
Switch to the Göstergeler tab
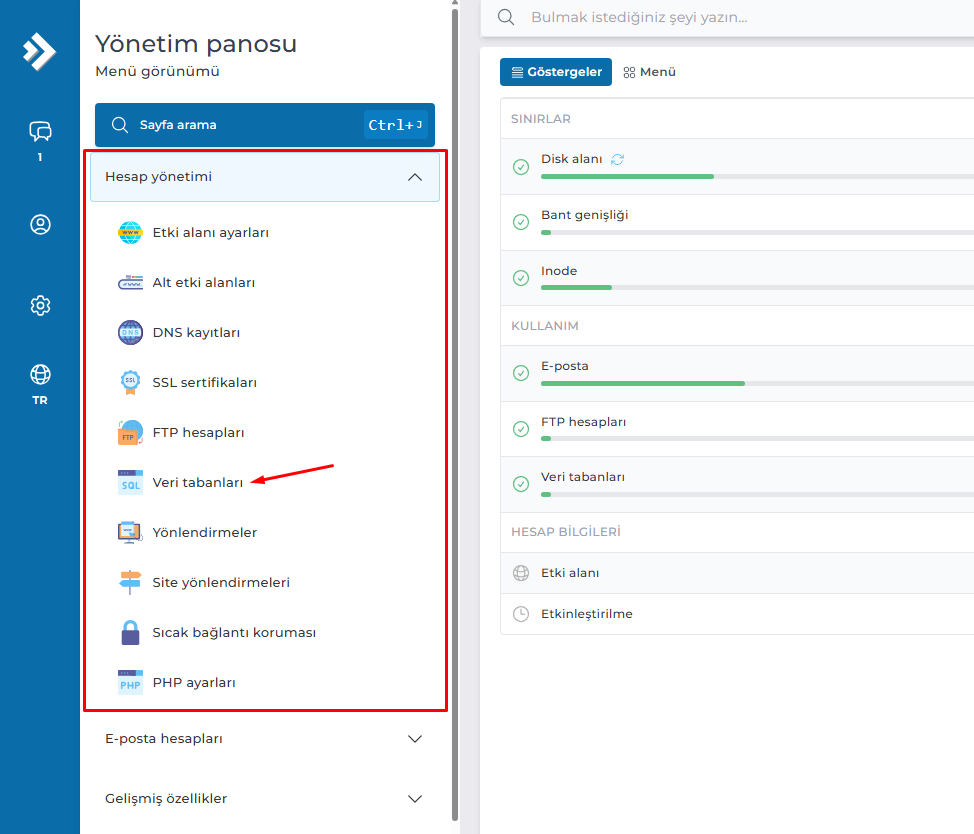[556, 72]
